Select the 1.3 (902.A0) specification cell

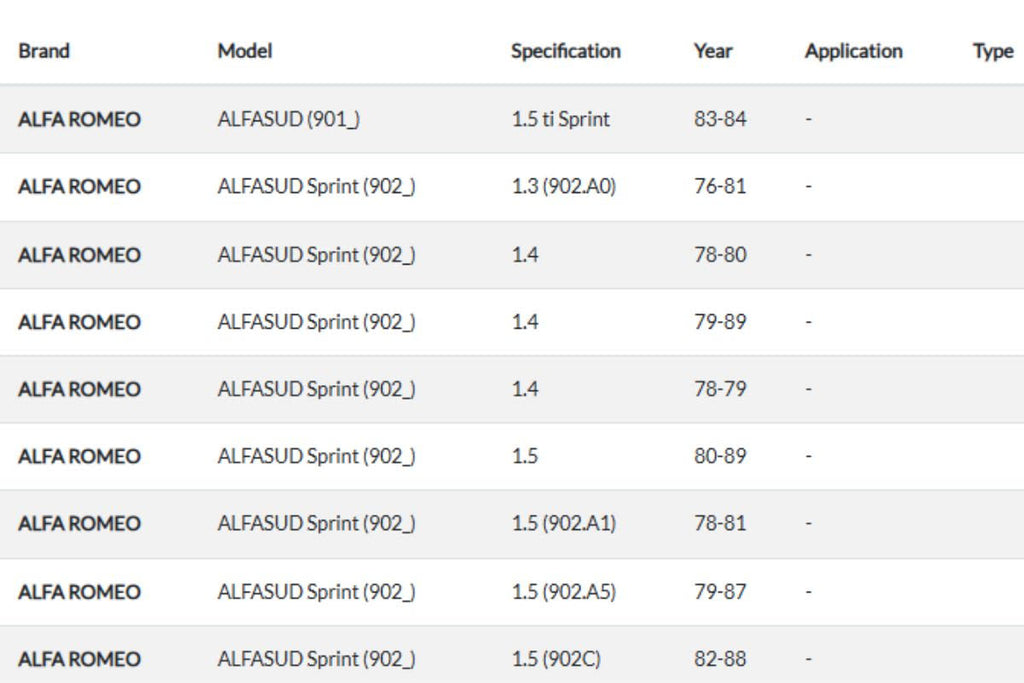563,186
